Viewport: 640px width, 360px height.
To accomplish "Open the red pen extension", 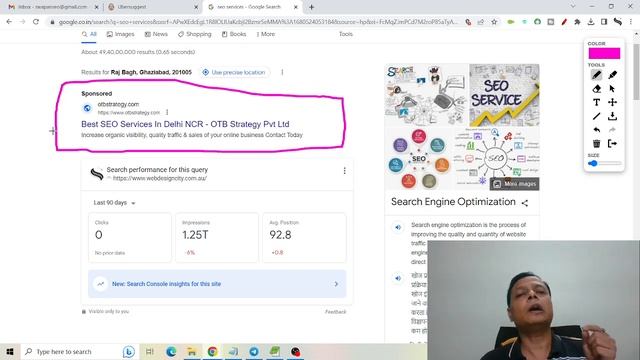I will [564, 22].
